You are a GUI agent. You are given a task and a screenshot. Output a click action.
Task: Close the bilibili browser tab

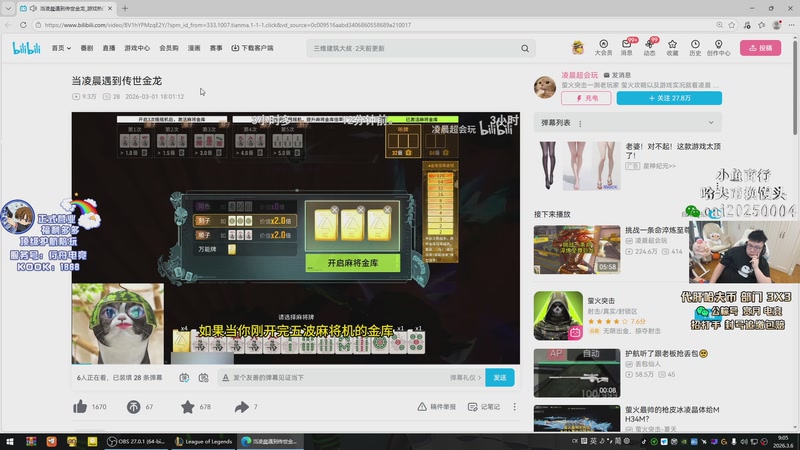[x=110, y=8]
